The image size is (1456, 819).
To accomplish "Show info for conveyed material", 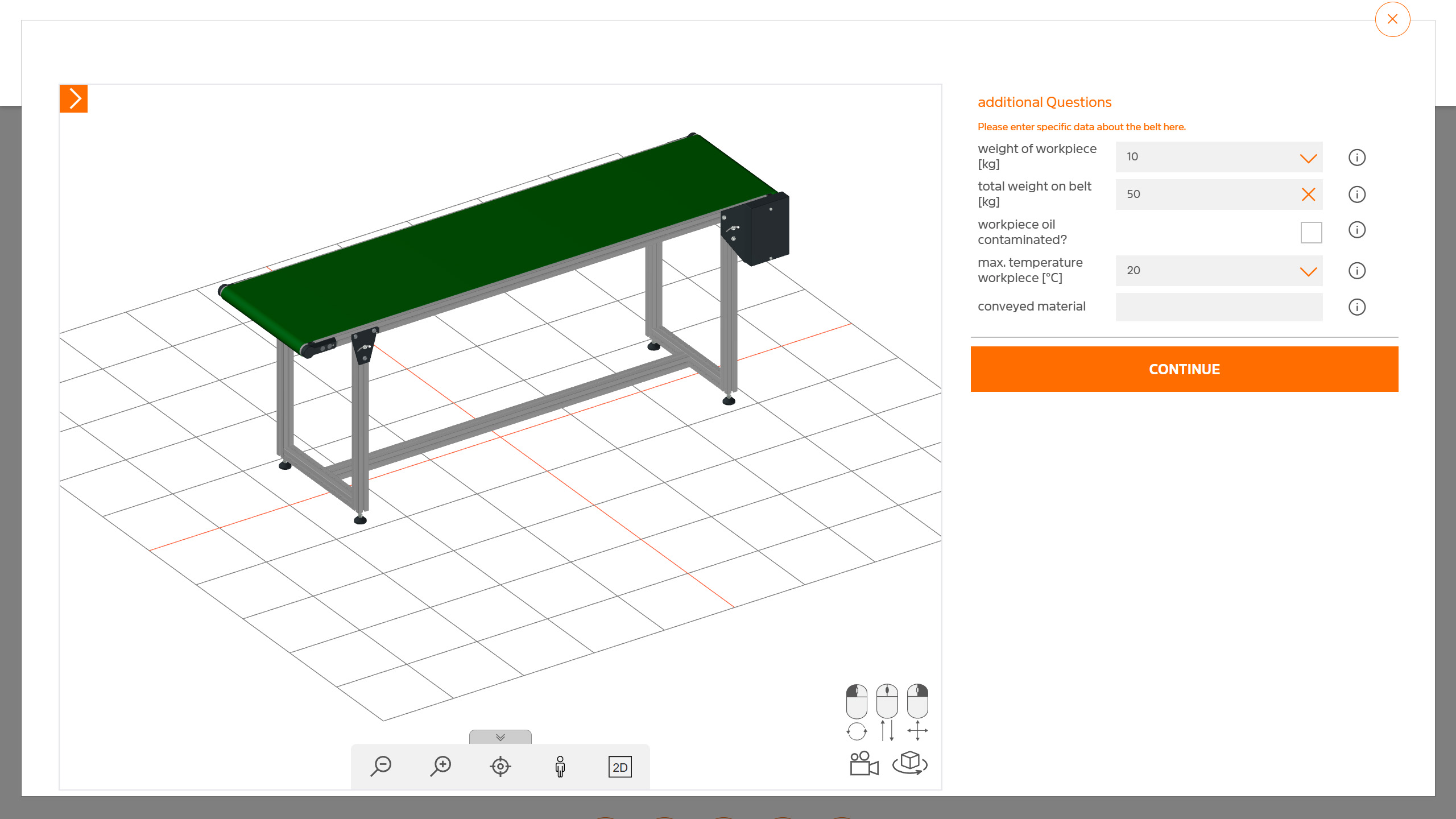I will tap(1356, 307).
